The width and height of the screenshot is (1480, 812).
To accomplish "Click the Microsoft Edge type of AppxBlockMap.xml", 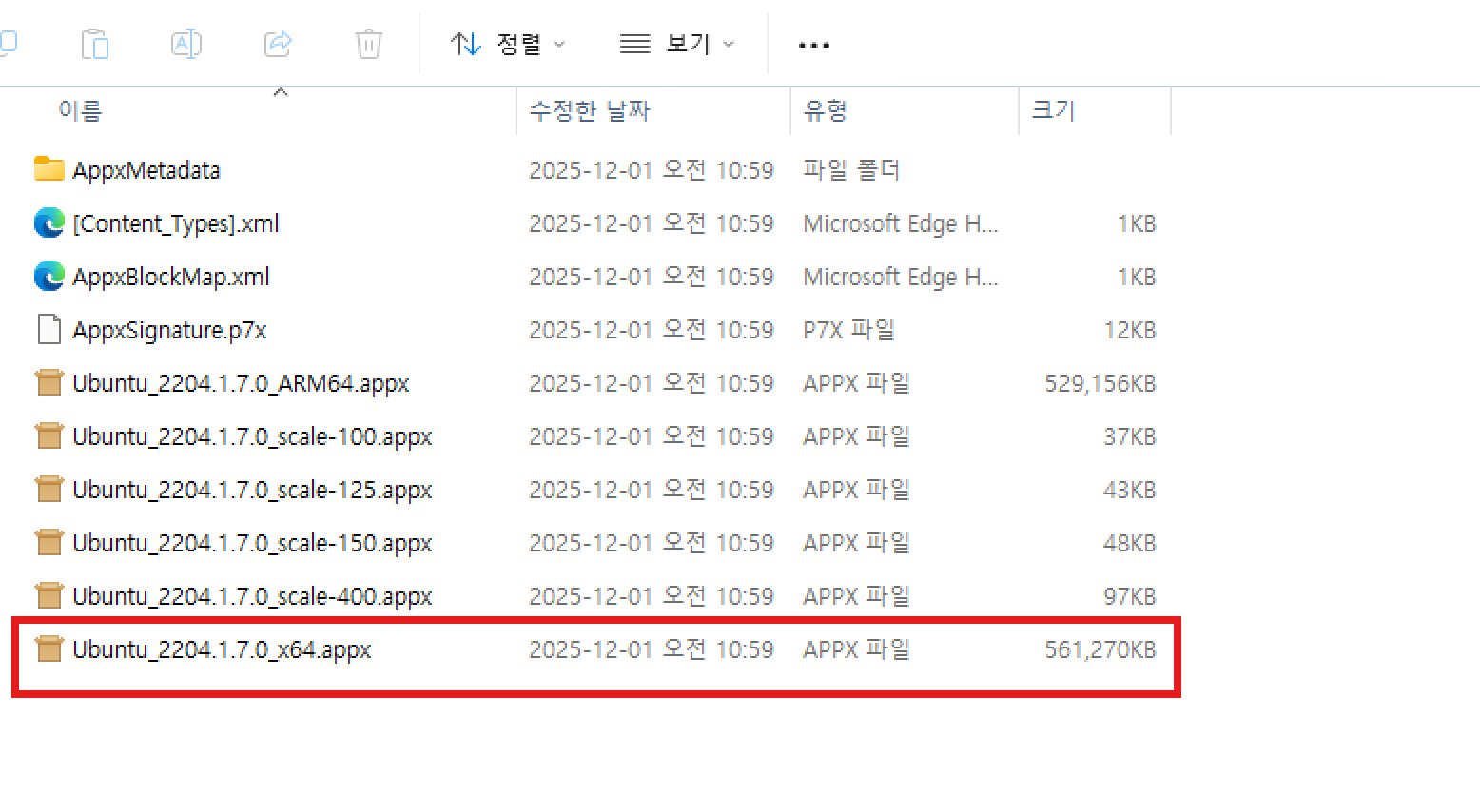I will (901, 277).
